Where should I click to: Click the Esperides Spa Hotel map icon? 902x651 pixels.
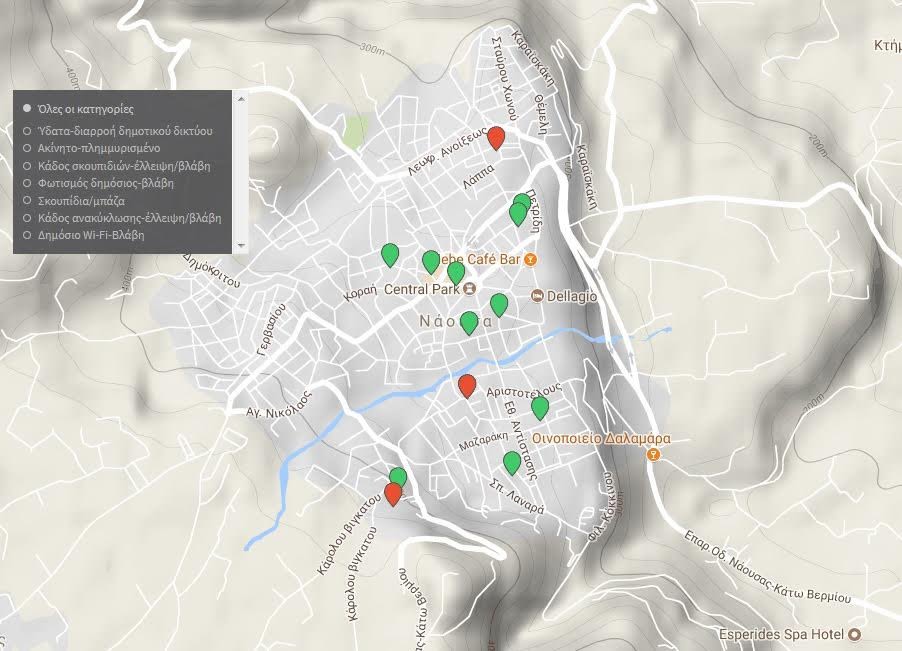[854, 635]
